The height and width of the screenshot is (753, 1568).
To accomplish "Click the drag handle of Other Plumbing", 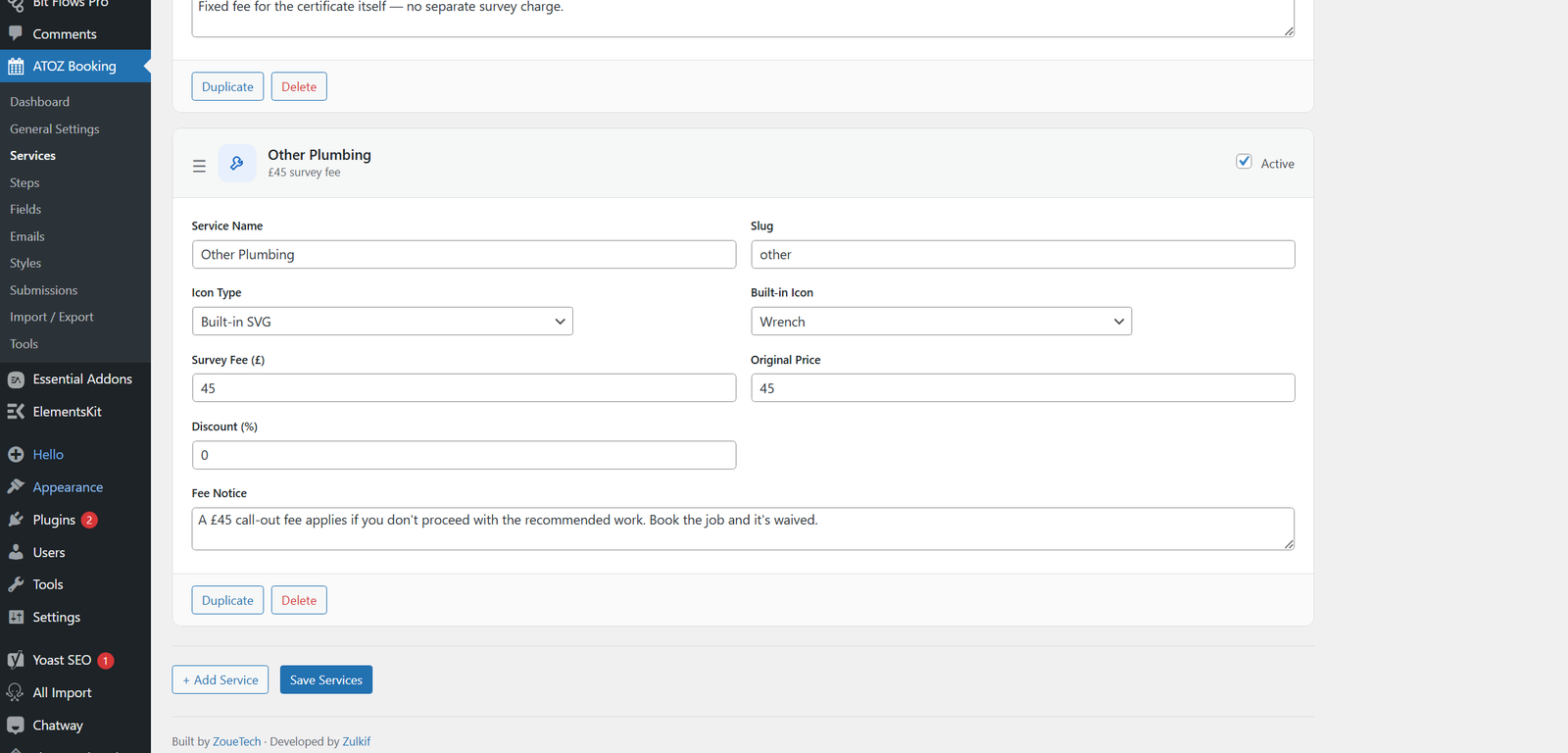I will pyautogui.click(x=199, y=167).
